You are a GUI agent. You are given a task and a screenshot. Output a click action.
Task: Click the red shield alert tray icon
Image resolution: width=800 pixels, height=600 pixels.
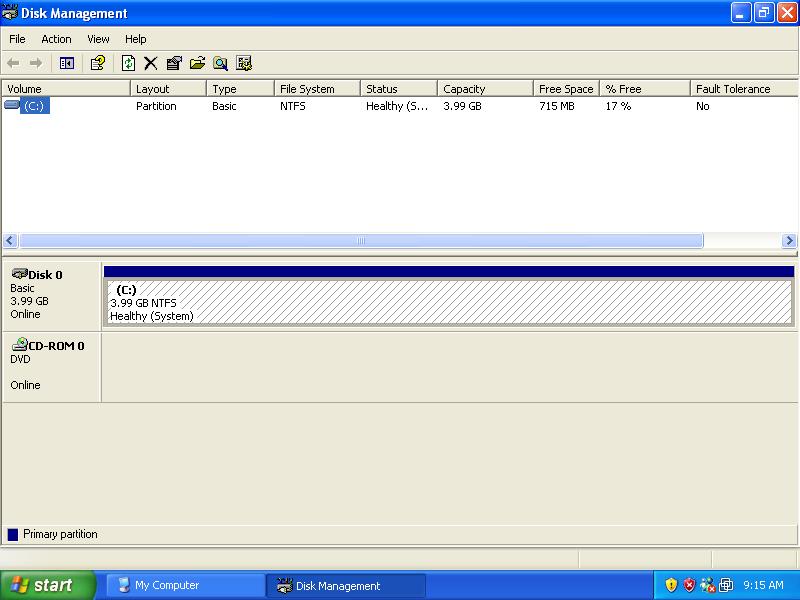pos(689,585)
